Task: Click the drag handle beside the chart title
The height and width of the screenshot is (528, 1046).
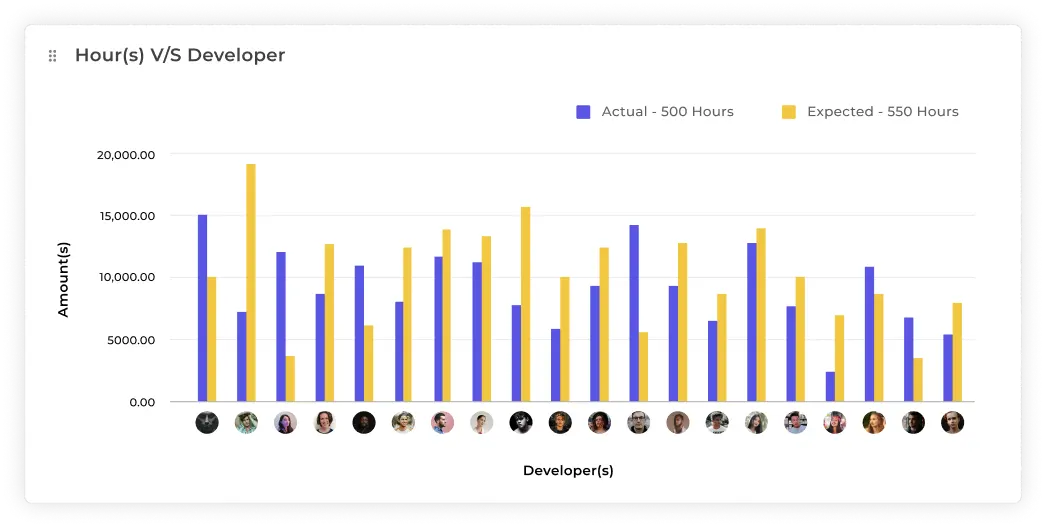Action: coord(53,56)
